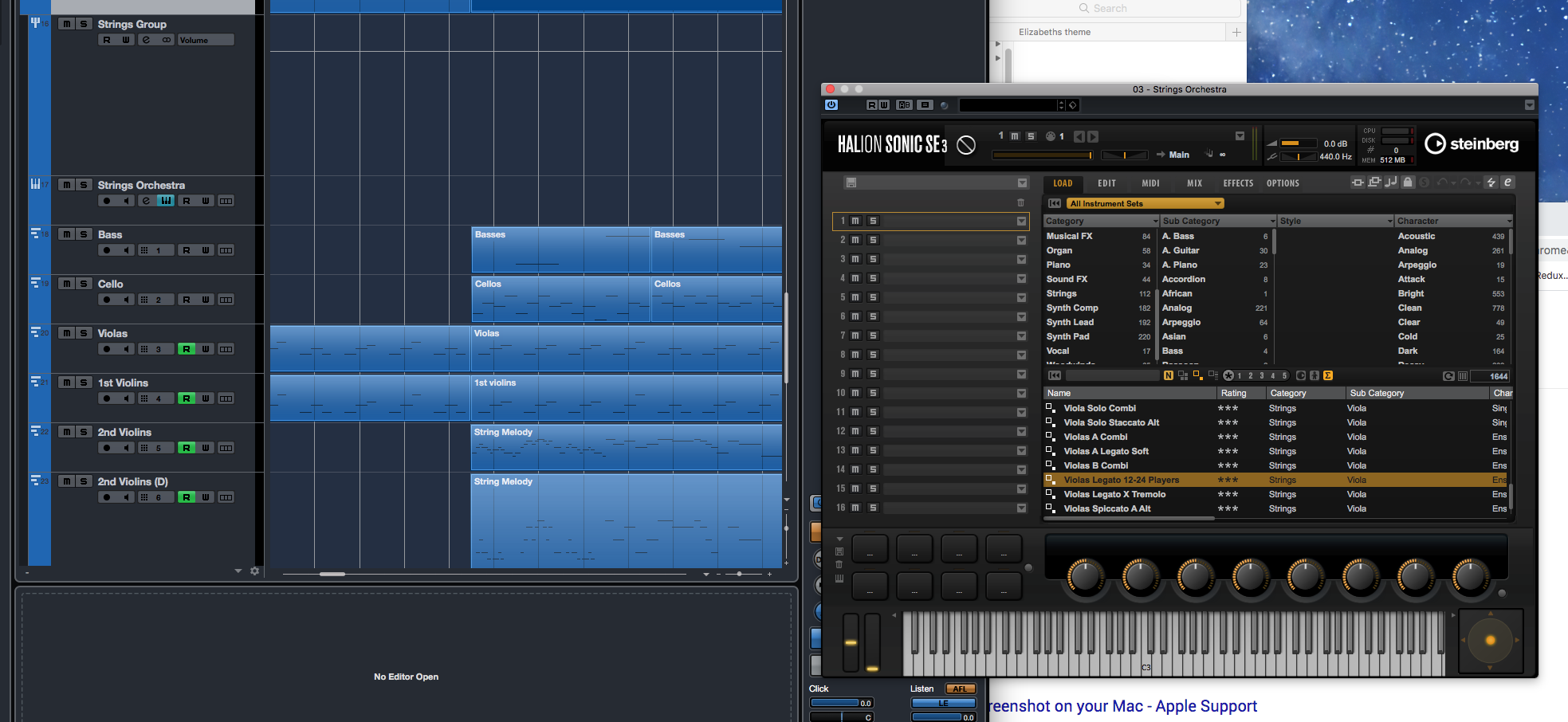
Task: Mute the Cello track
Action: pyautogui.click(x=67, y=284)
